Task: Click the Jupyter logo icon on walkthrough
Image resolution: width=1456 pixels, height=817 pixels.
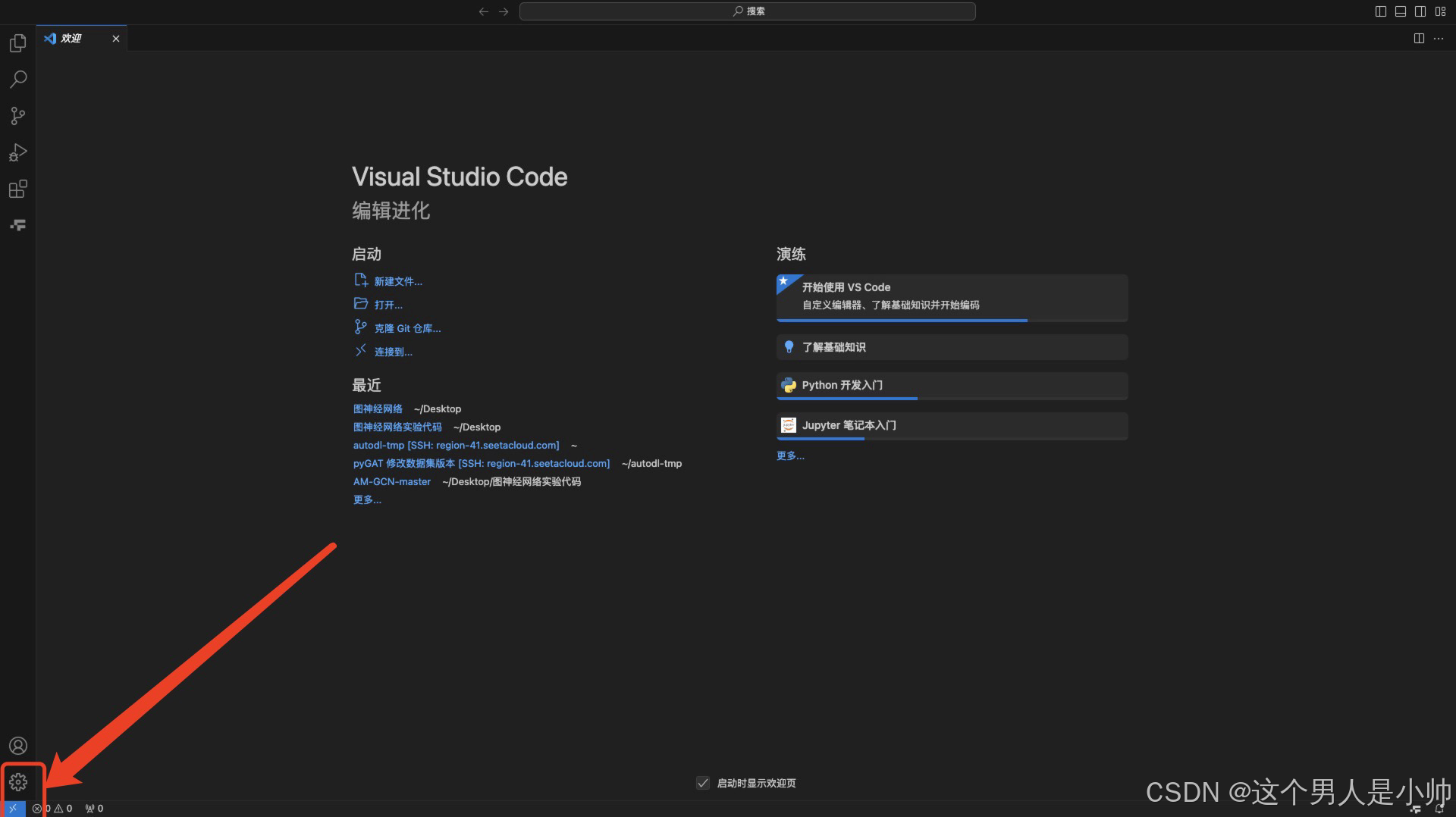Action: pyautogui.click(x=789, y=425)
